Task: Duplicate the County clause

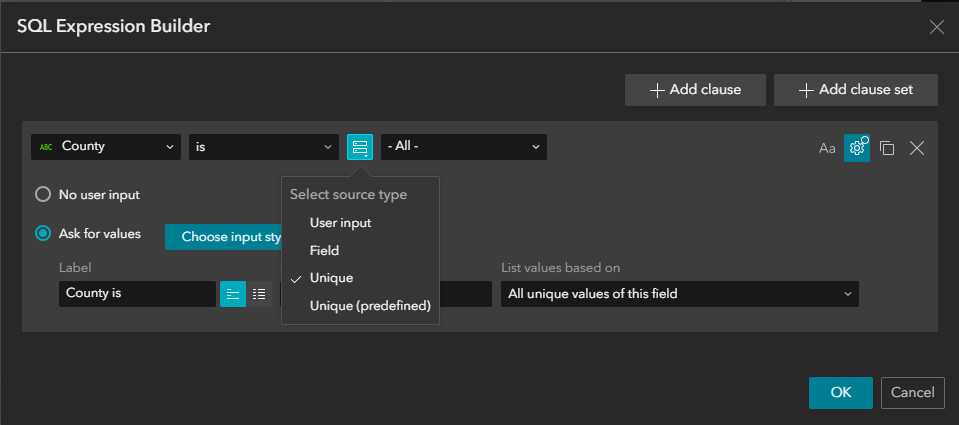Action: point(887,148)
